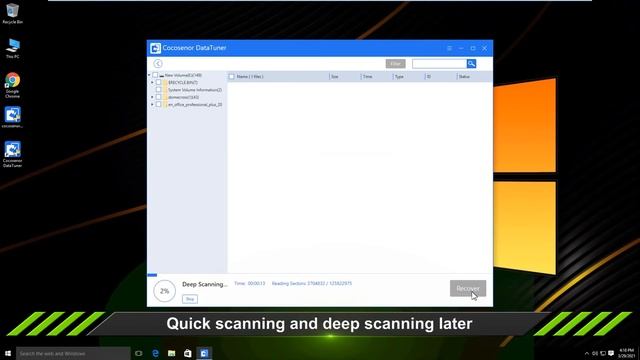This screenshot has height=360, width=640.
Task: Open the Store icon in the taskbar
Action: 188,353
